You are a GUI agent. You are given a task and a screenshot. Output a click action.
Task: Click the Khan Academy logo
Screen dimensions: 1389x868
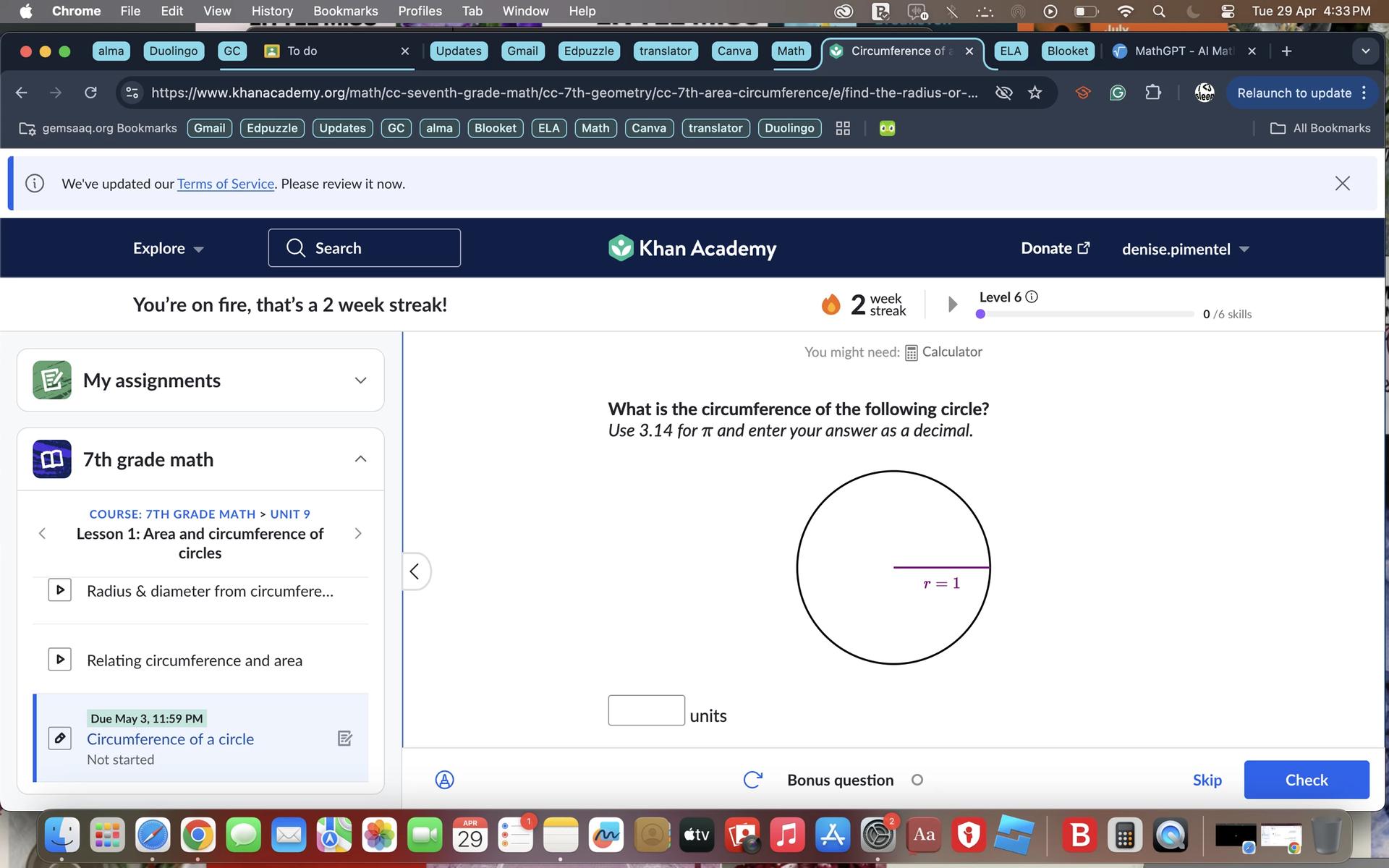tap(692, 248)
